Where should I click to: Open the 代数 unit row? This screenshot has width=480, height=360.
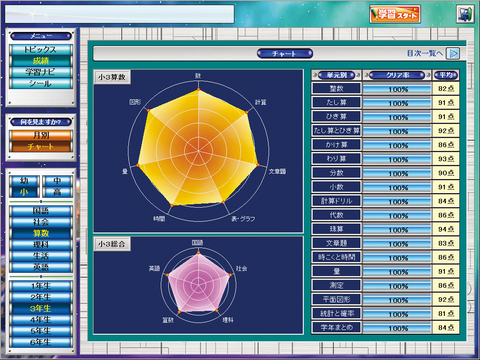coord(336,215)
